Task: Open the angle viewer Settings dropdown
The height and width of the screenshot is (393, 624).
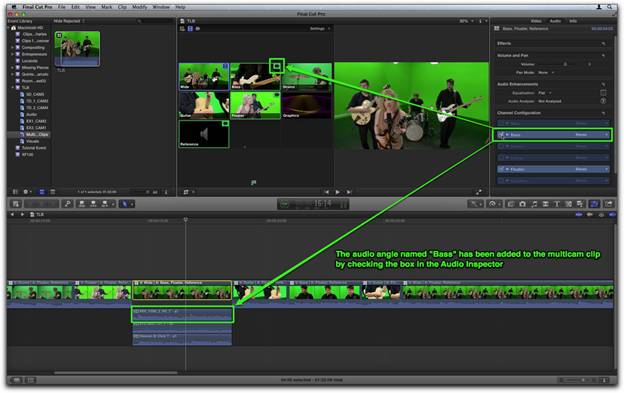Action: [x=320, y=29]
